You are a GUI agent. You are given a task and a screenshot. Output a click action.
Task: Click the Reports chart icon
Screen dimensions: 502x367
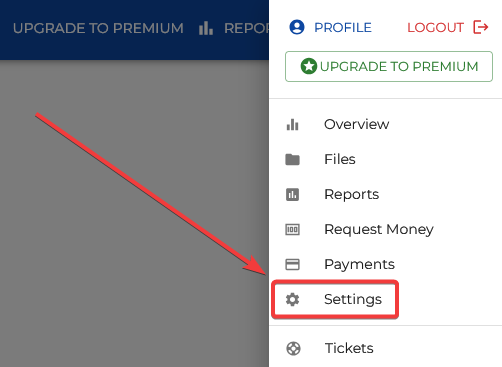tap(292, 194)
